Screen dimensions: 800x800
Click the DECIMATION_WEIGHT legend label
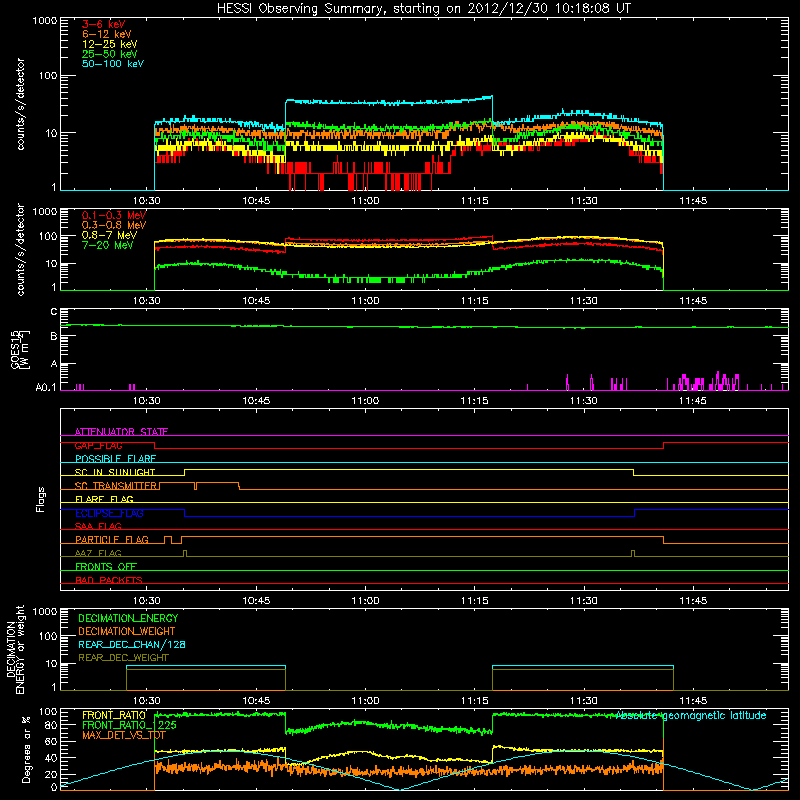(127, 631)
